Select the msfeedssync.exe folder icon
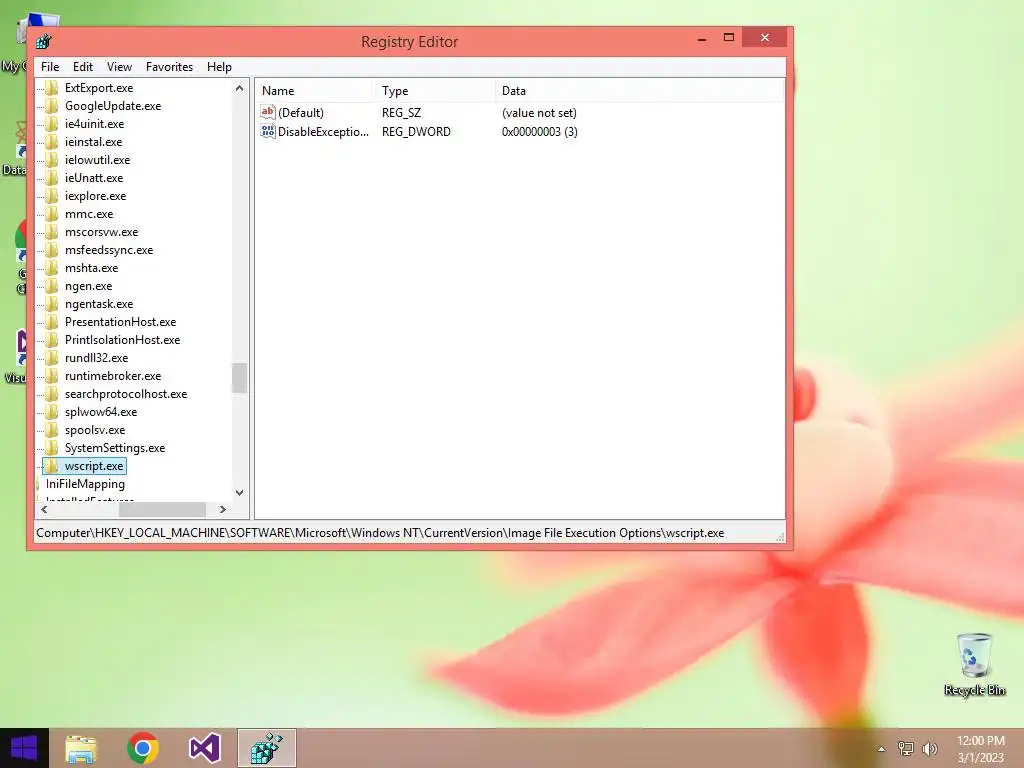Screen dimensions: 1024x768 pyautogui.click(x=52, y=249)
